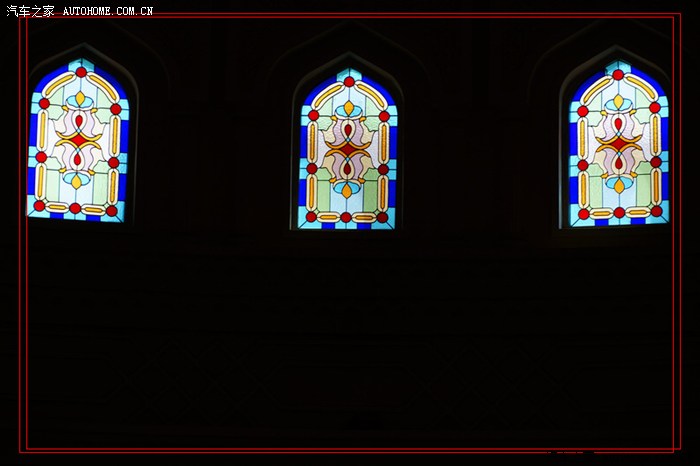
Task: Select the left stained glass window
Action: tap(78, 140)
